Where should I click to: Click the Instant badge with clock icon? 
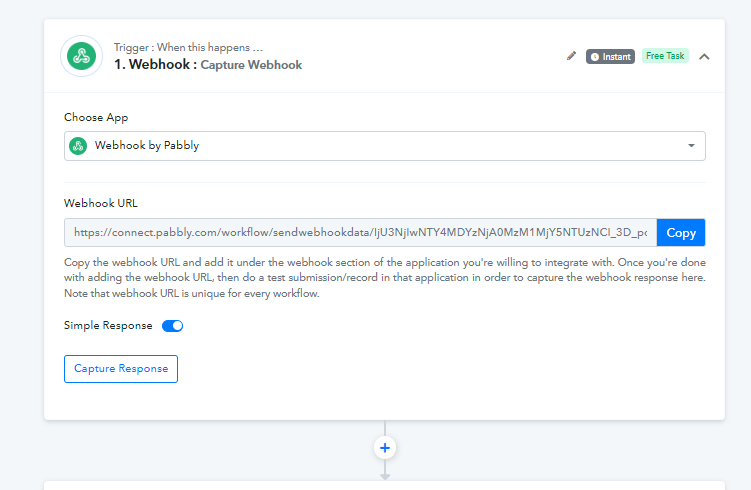pos(610,57)
